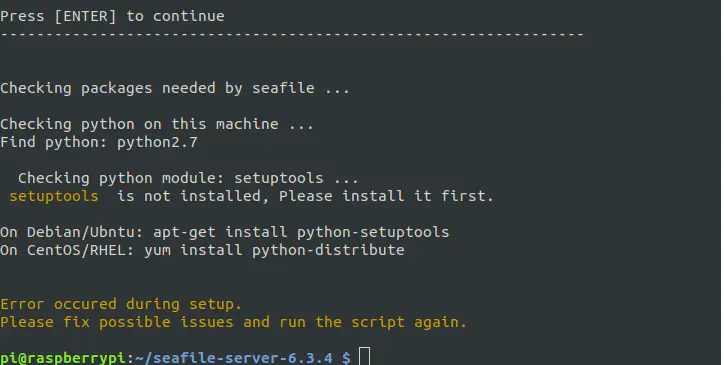Click the 'Press [ENTER] to continue' line
Image resolution: width=724 pixels, height=365 pixels.
coord(112,17)
